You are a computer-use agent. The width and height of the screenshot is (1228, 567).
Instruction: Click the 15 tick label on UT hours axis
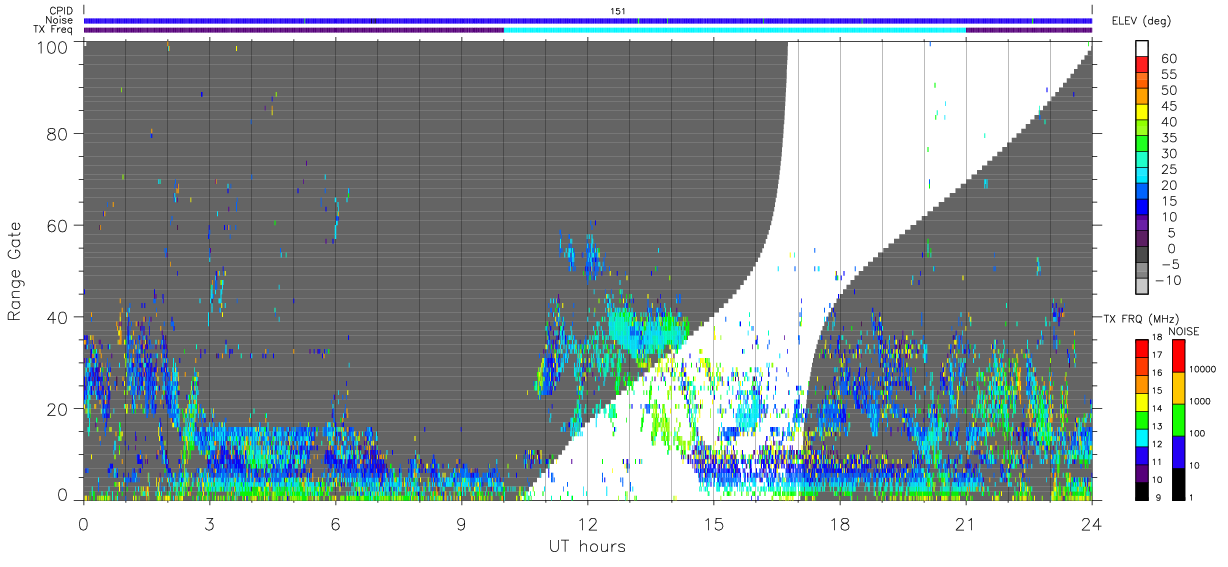714,523
